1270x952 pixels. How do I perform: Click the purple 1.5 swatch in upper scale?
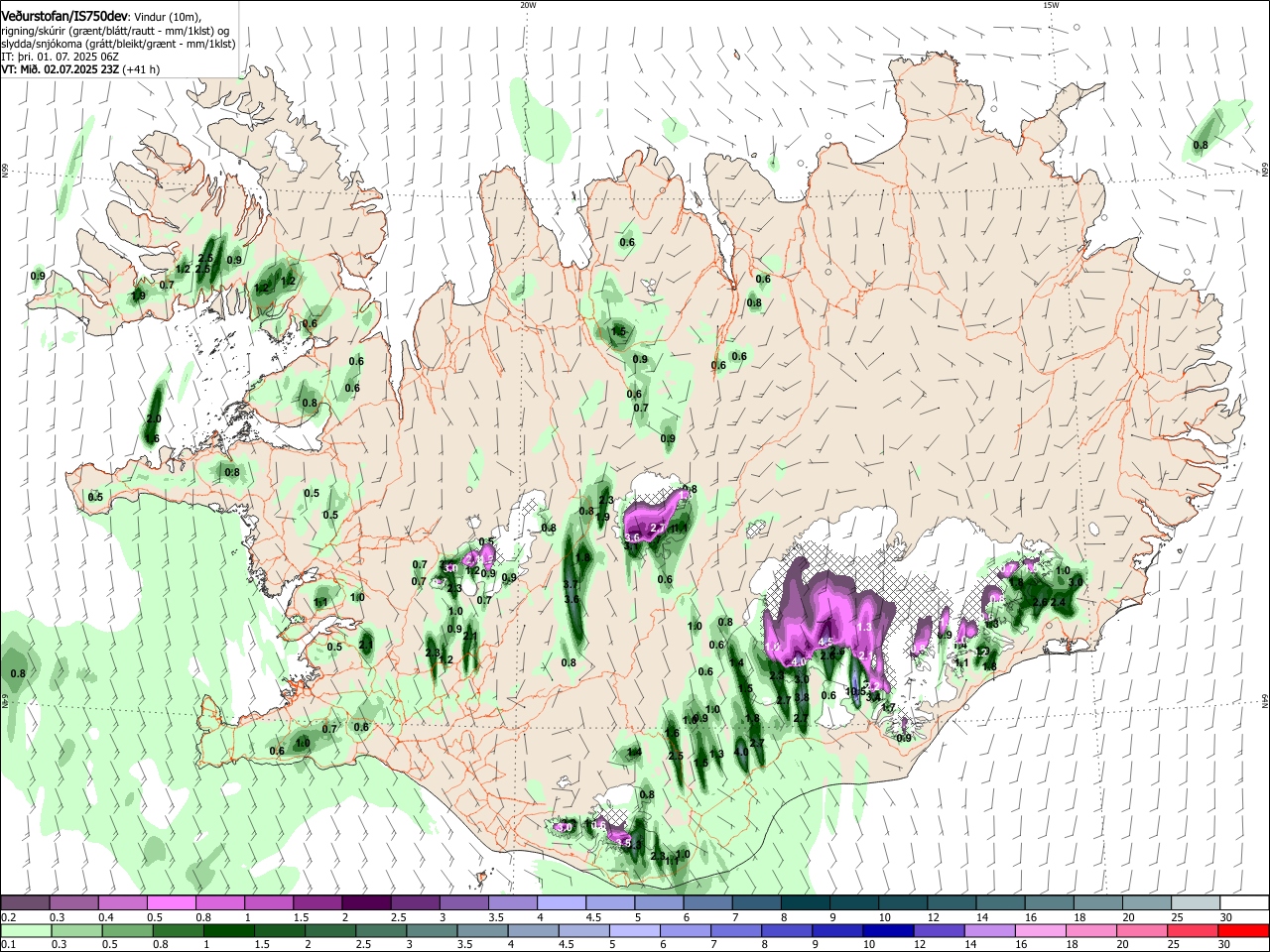click(x=317, y=903)
